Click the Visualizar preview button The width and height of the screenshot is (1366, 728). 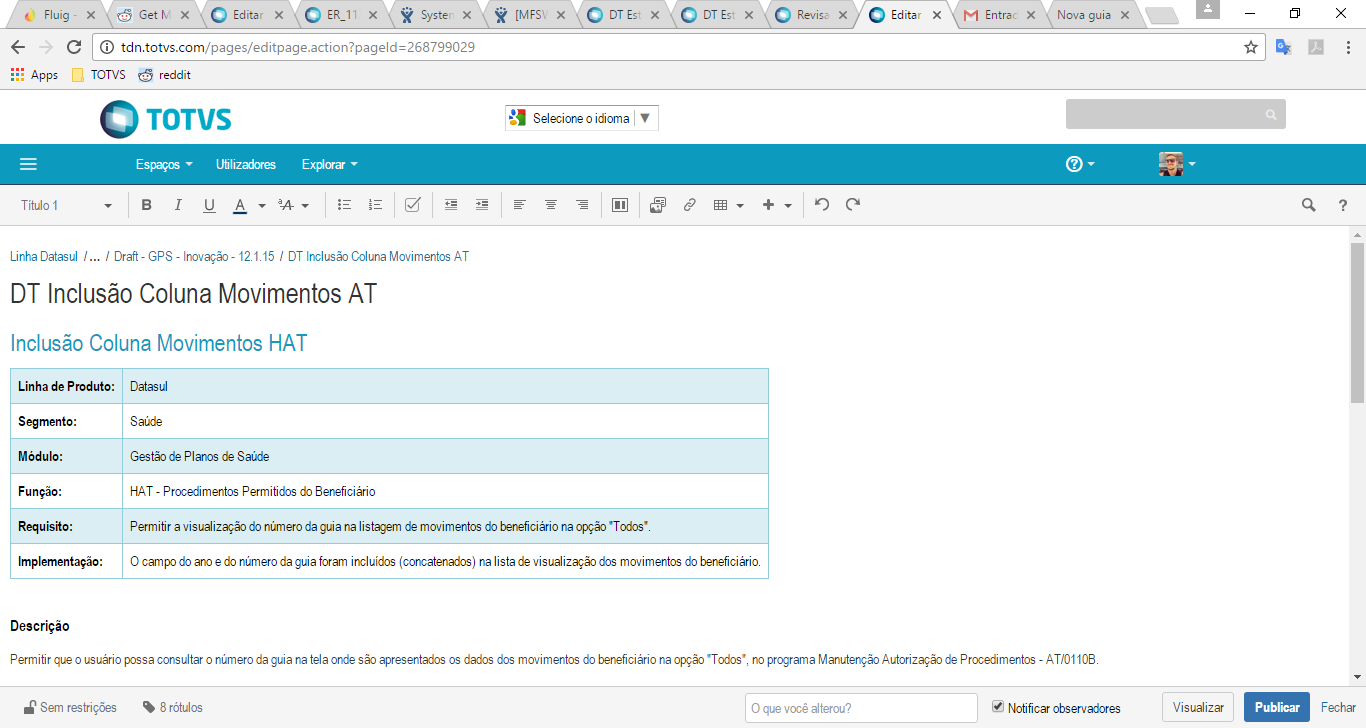tap(1198, 707)
